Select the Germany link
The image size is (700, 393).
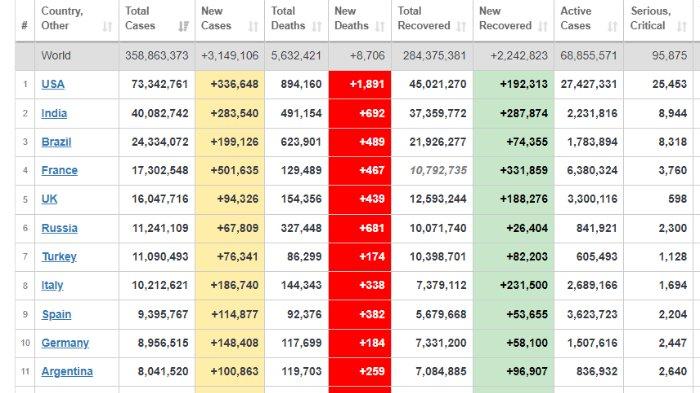65,343
